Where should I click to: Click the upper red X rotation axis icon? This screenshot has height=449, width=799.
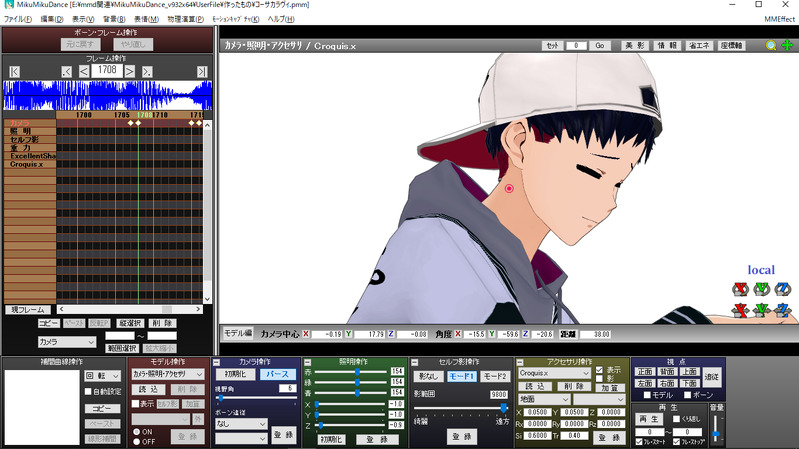click(740, 289)
